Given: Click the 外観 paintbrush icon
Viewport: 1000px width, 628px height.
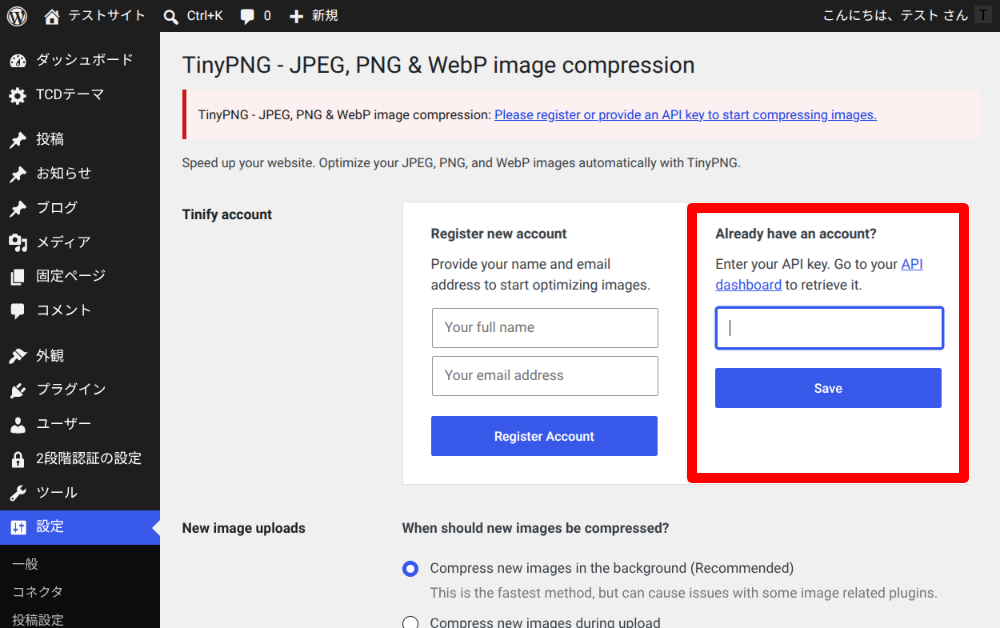Looking at the screenshot, I should [18, 356].
